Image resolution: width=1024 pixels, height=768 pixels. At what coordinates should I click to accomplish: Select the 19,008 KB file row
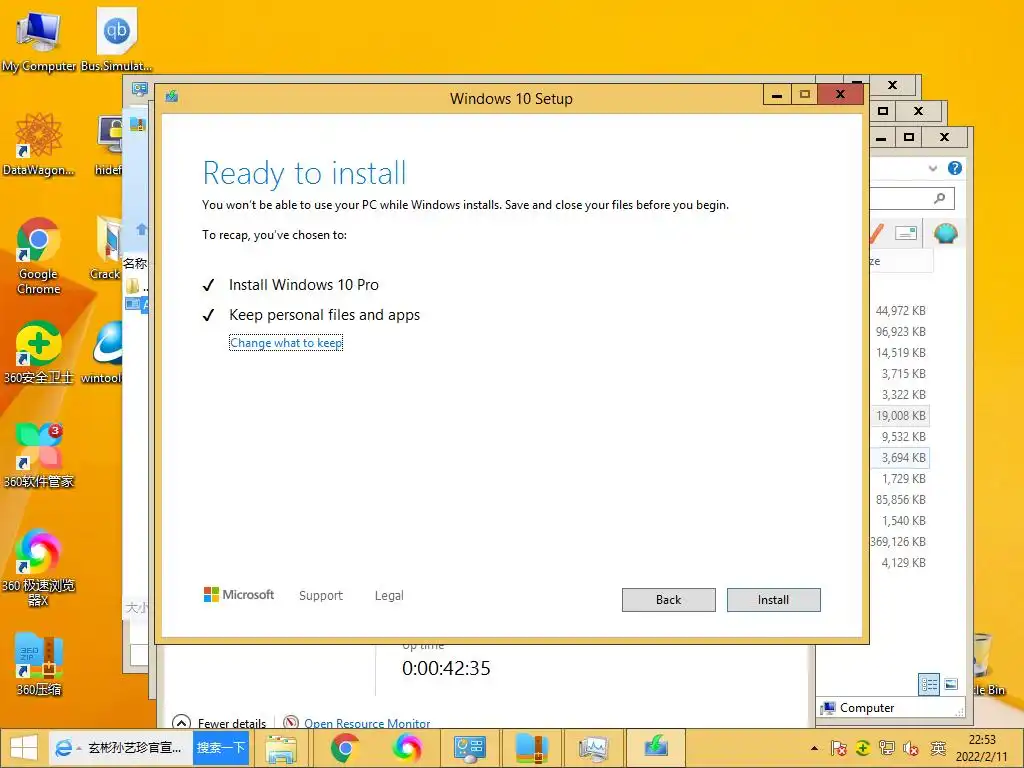click(x=901, y=415)
